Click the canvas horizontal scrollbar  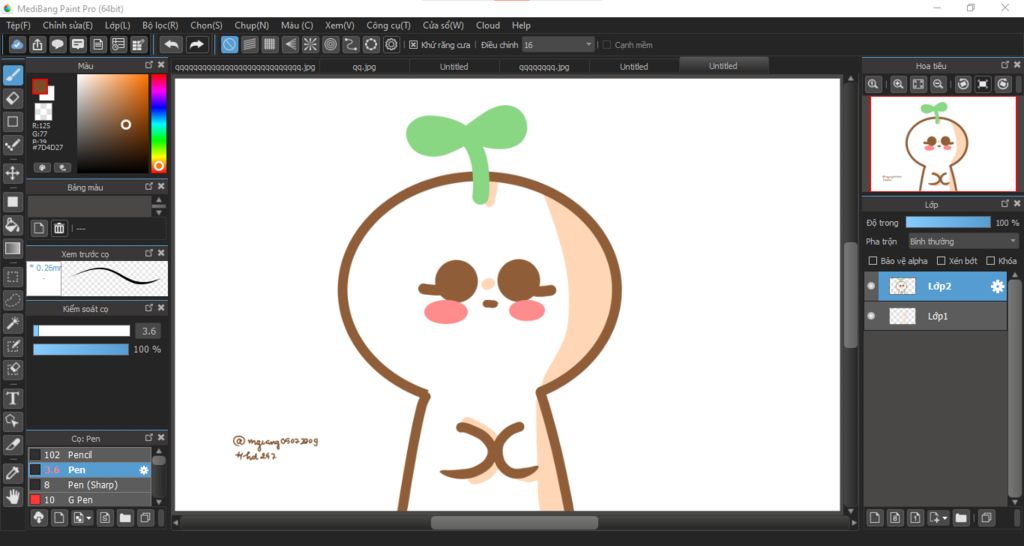point(514,522)
